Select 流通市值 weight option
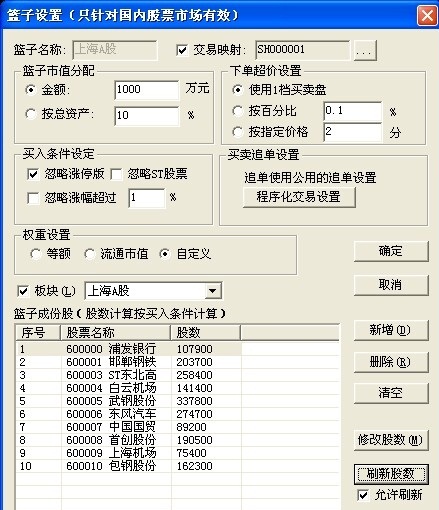Image resolution: width=439 pixels, height=510 pixels. point(89,254)
